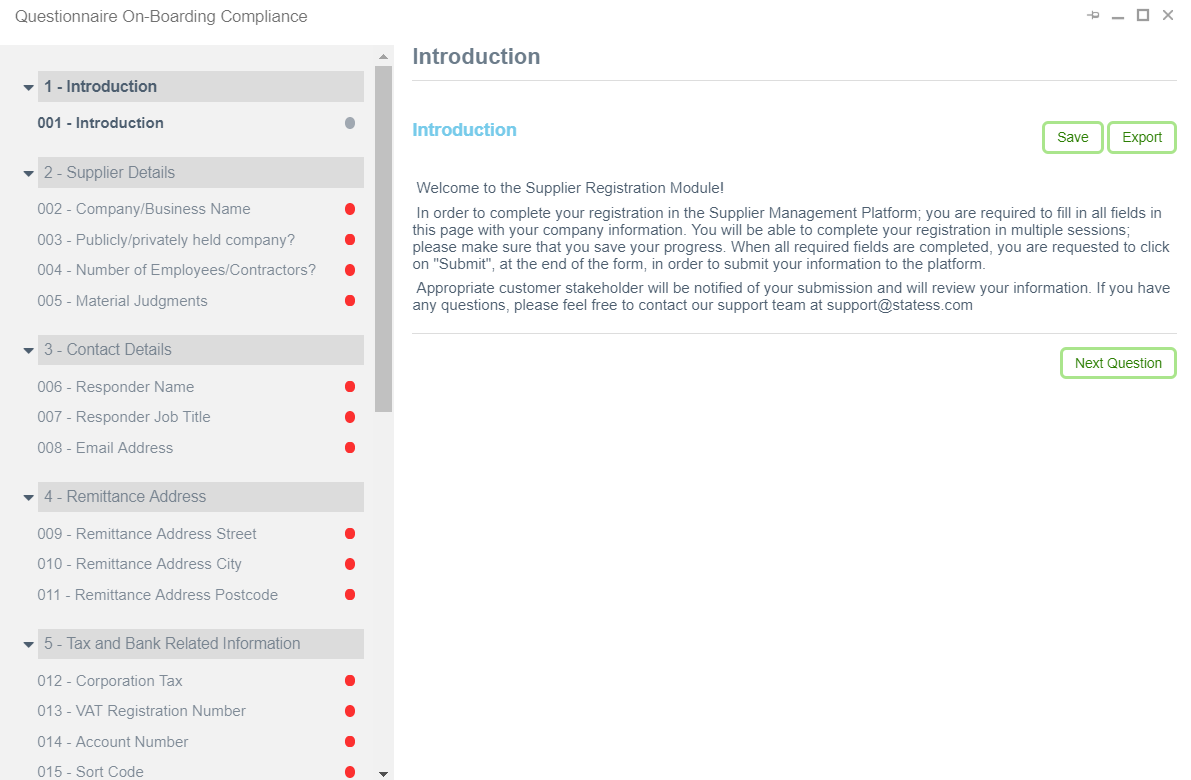Click the pin icon in title bar
Viewport: 1191px width, 780px height.
[1093, 16]
